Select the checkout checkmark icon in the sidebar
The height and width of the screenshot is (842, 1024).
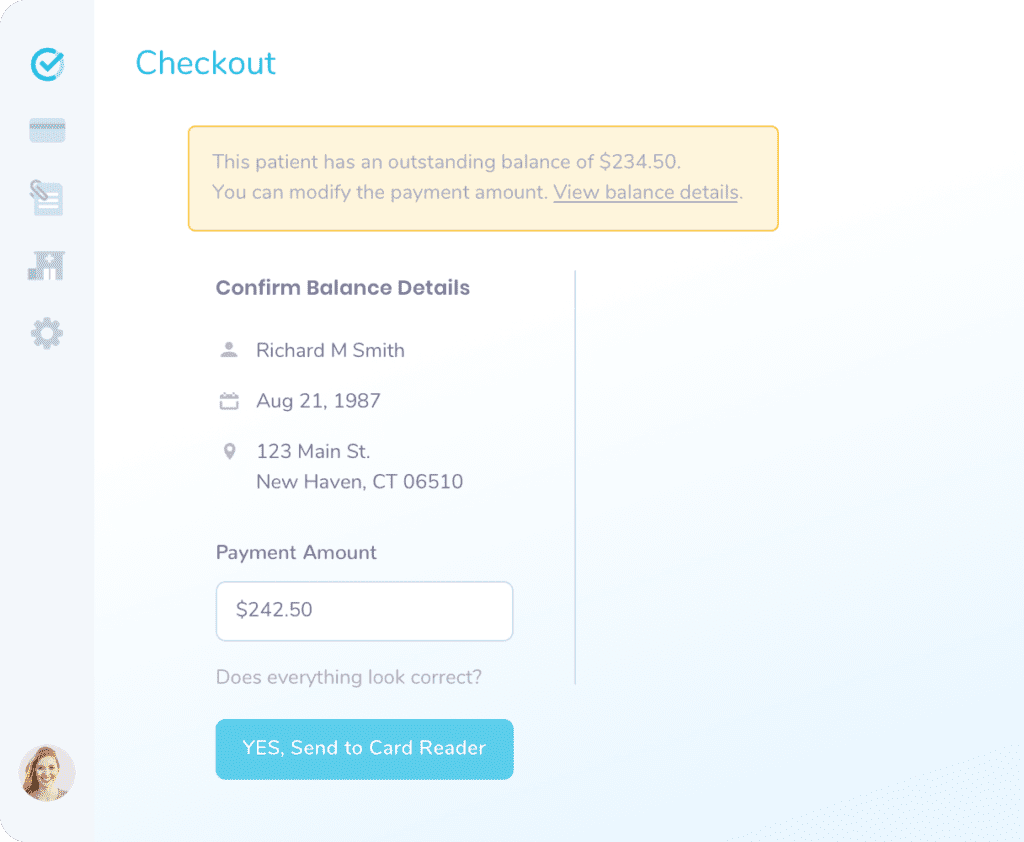tap(46, 63)
